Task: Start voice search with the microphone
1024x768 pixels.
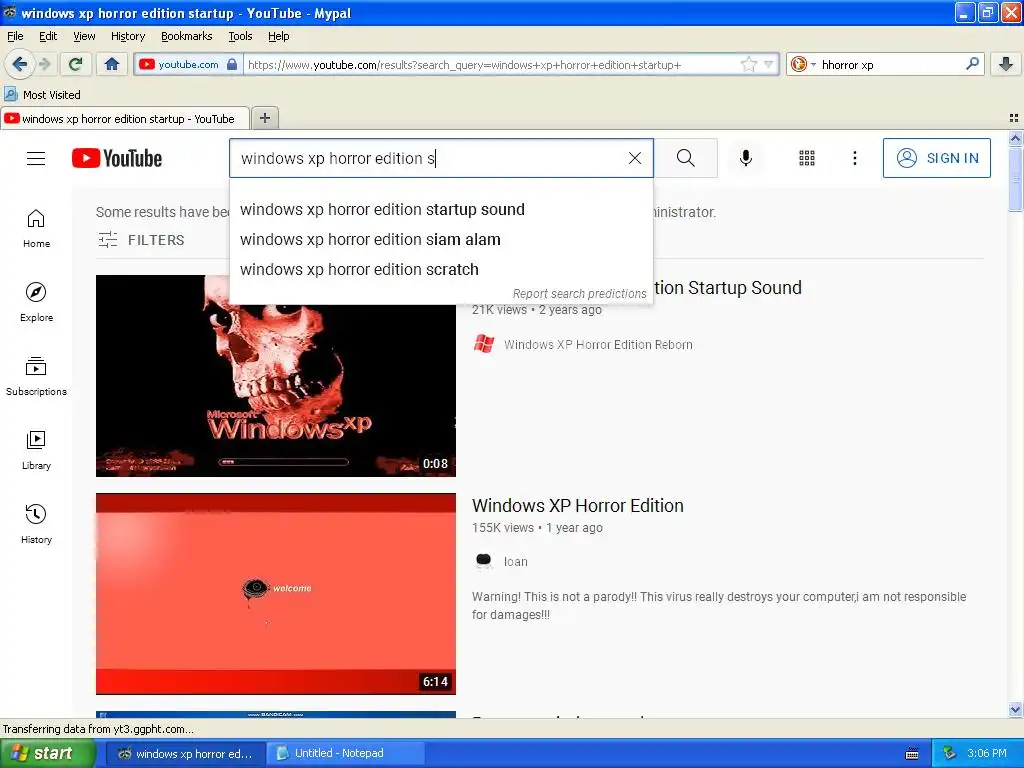Action: point(746,158)
